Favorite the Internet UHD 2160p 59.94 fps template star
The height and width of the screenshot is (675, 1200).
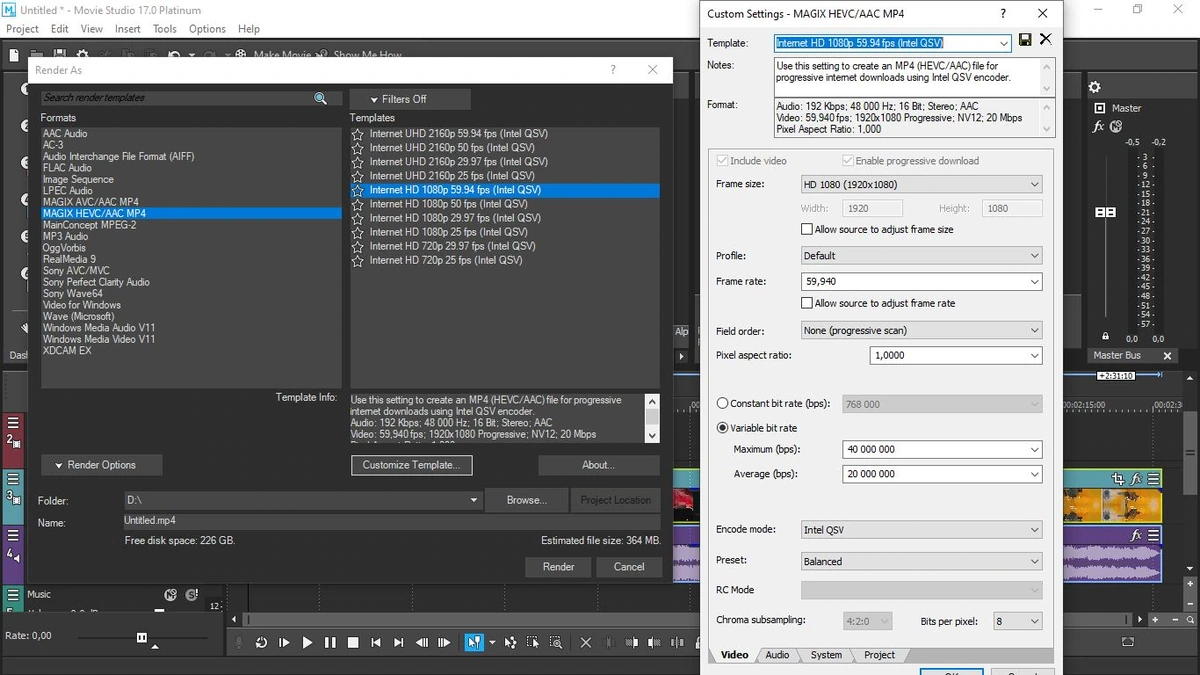[358, 133]
